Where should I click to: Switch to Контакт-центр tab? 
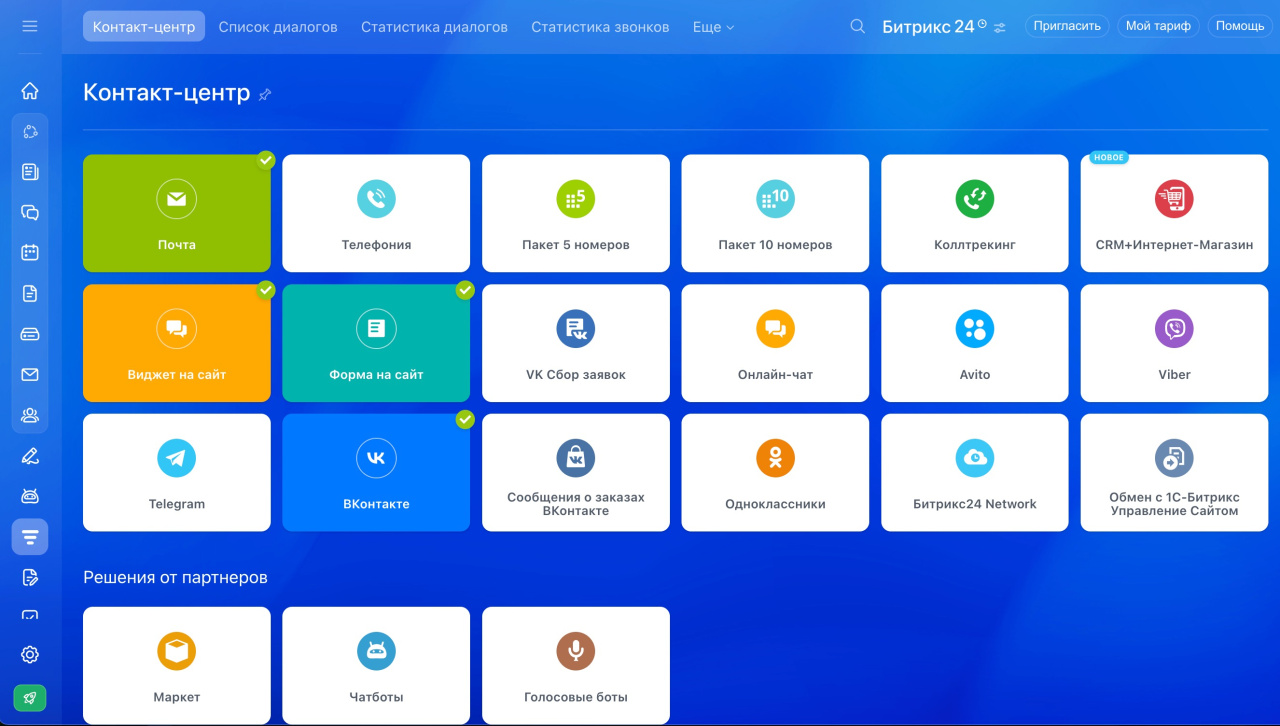(144, 27)
